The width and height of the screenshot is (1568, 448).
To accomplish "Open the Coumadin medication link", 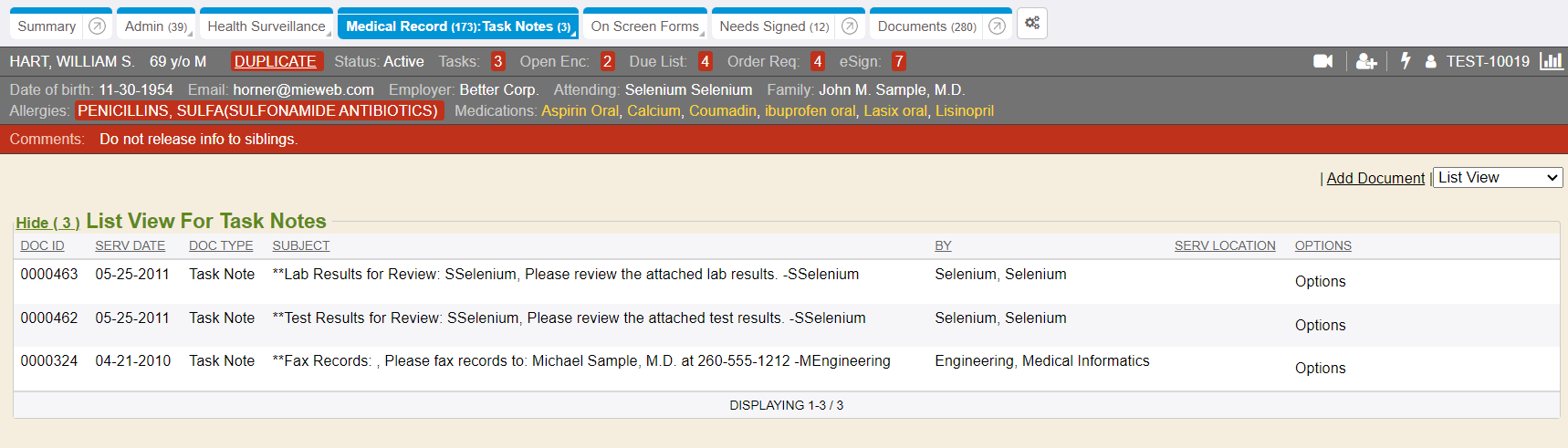I will (722, 110).
